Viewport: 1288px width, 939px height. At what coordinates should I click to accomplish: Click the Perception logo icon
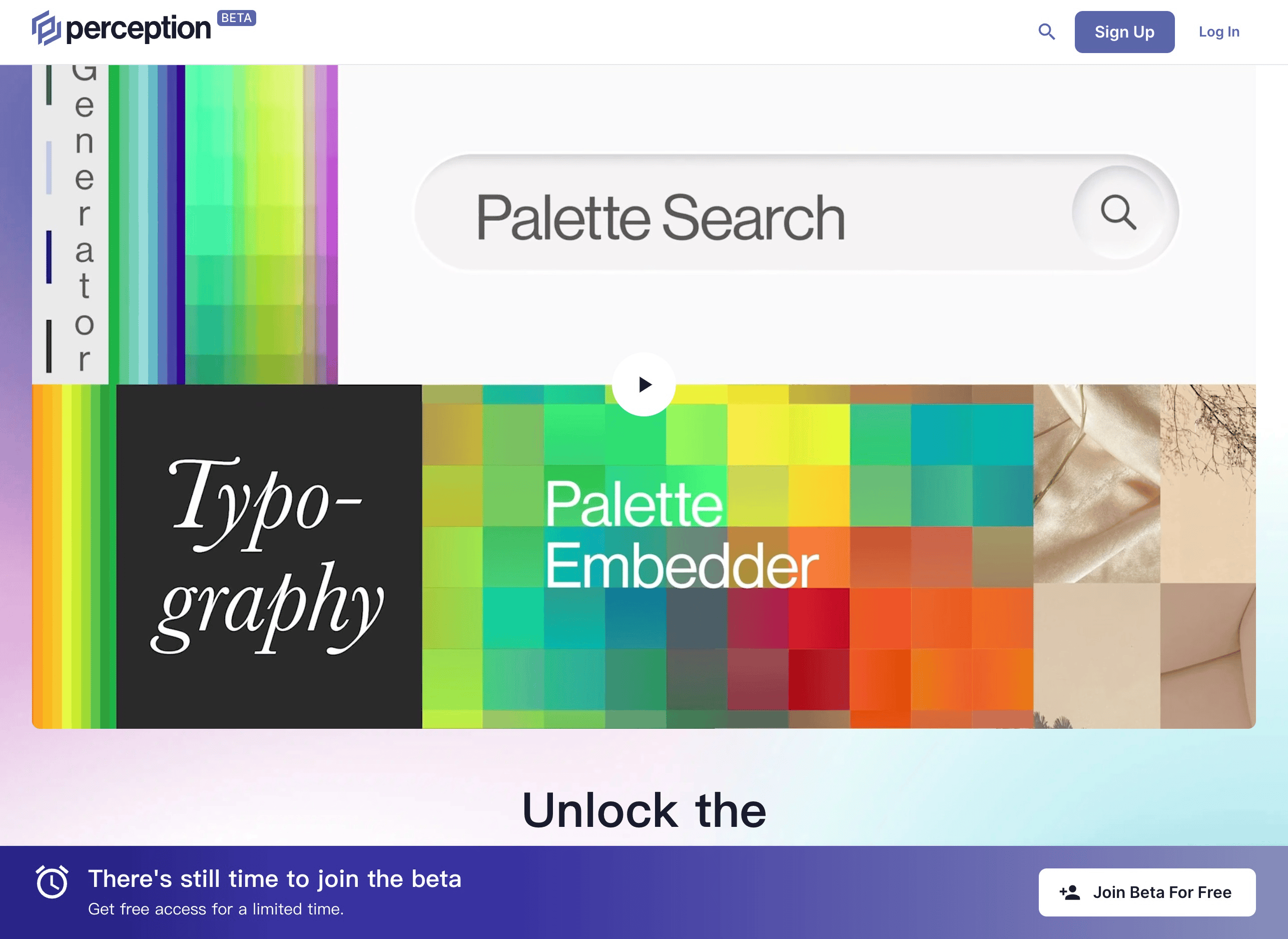tap(46, 28)
